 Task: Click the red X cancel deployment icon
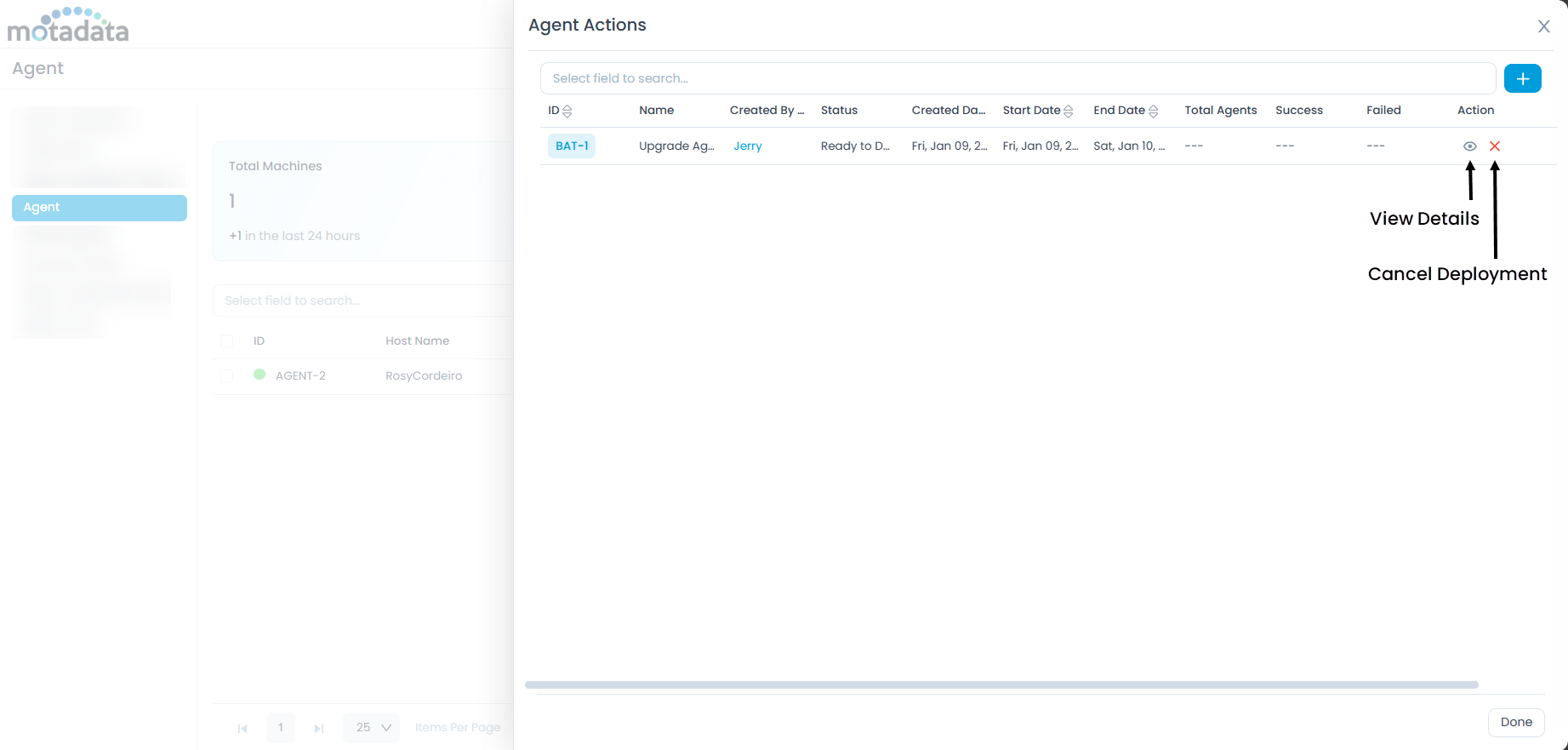(x=1495, y=146)
